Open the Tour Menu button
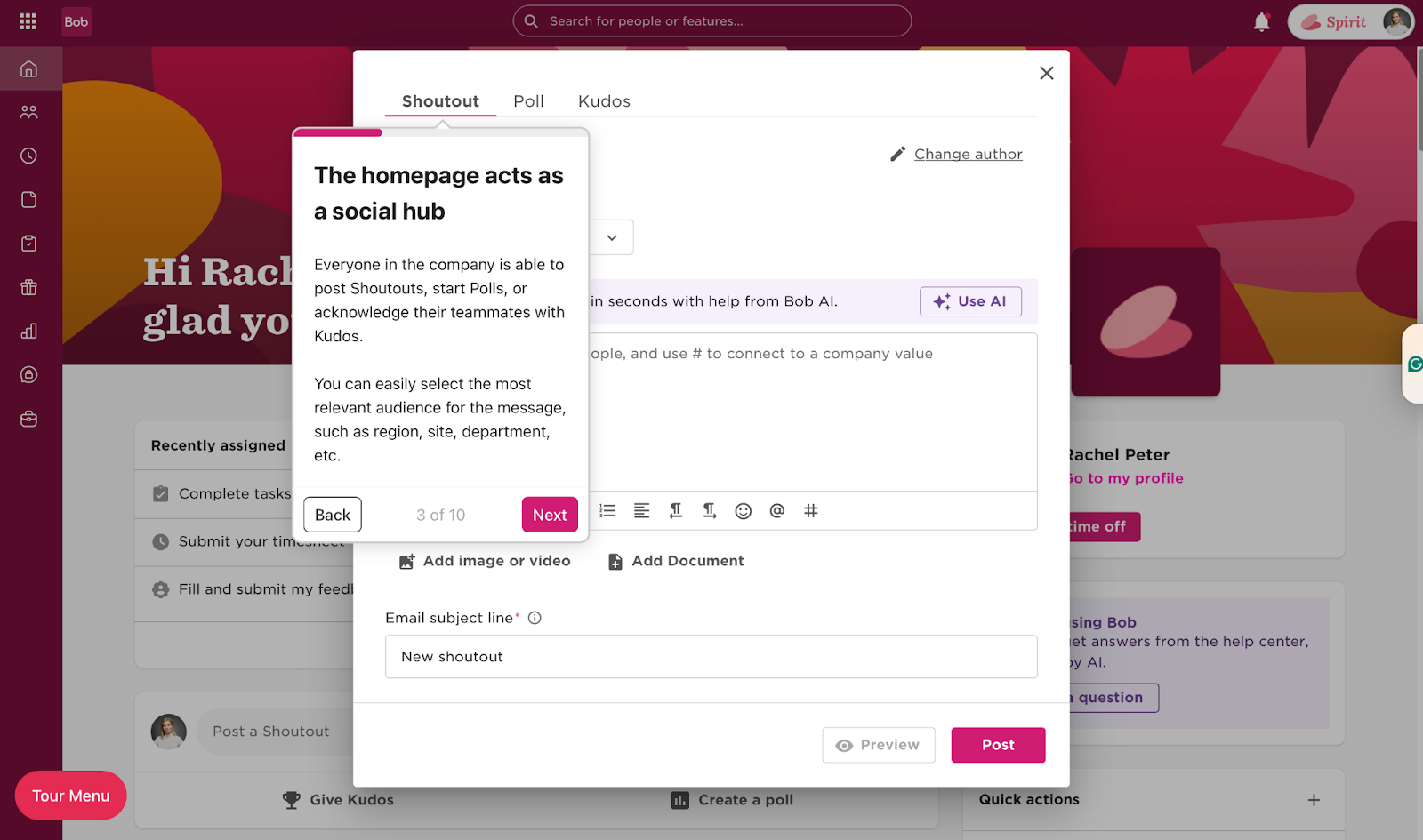This screenshot has width=1423, height=840. coord(71,796)
